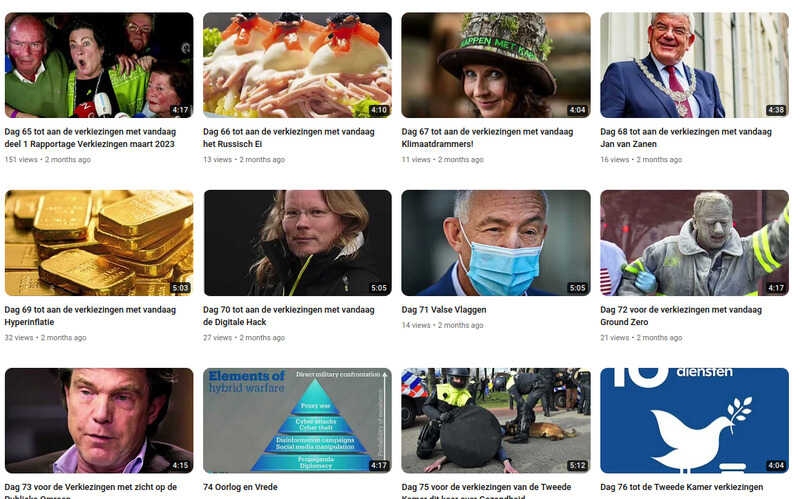Screen dimensions: 800x499
Task: Click the 5:03 duration badge on gold bars
Action: pyautogui.click(x=181, y=288)
